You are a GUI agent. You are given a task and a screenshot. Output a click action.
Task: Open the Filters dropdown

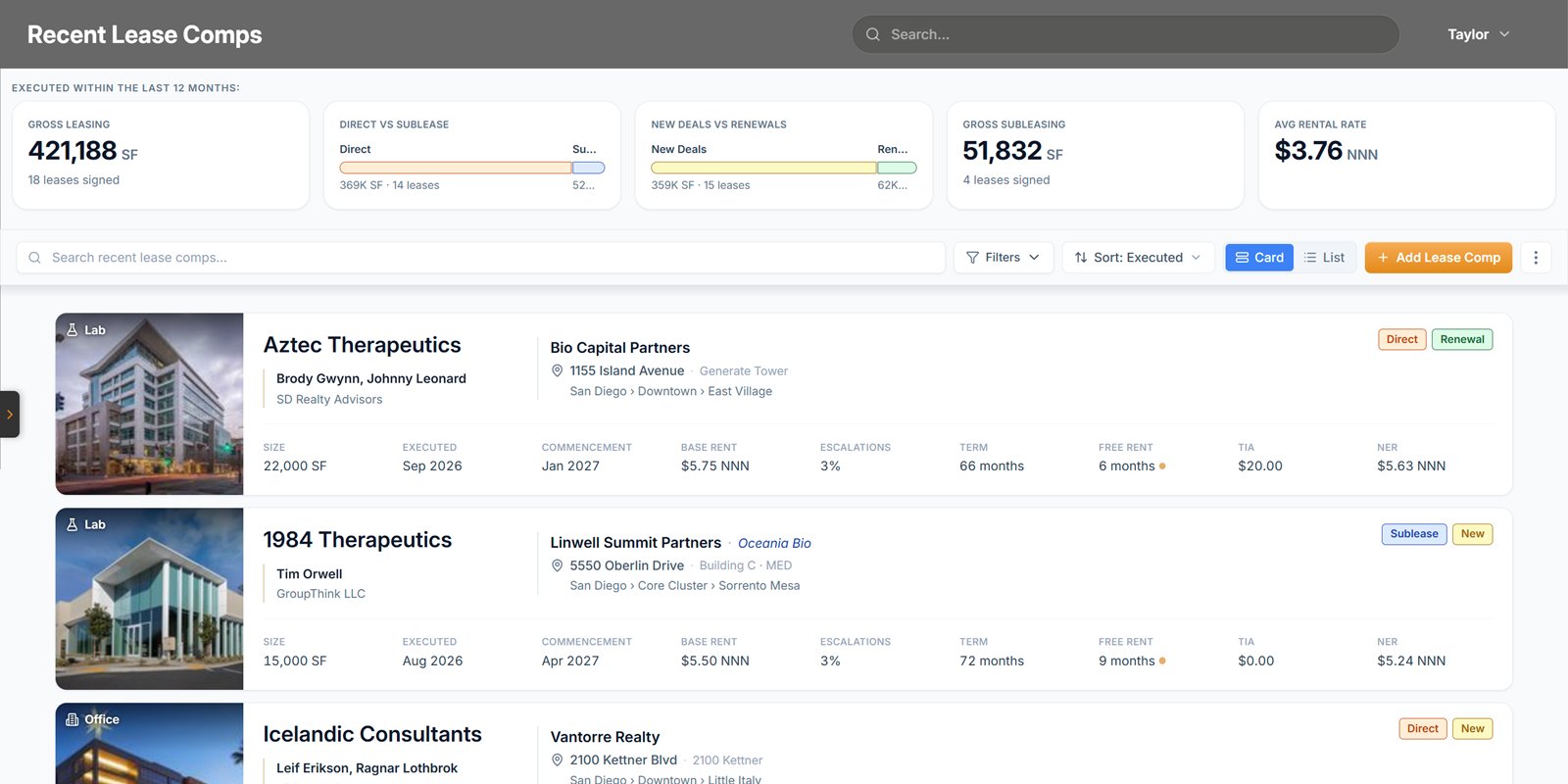click(1004, 258)
